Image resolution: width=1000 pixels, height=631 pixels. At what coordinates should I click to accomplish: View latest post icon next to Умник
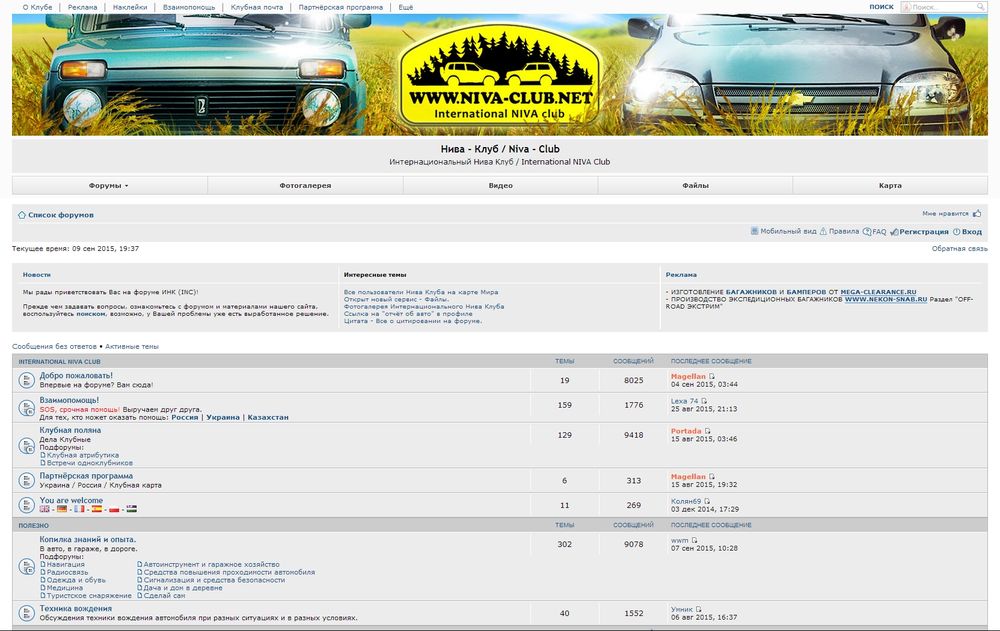click(x=698, y=609)
